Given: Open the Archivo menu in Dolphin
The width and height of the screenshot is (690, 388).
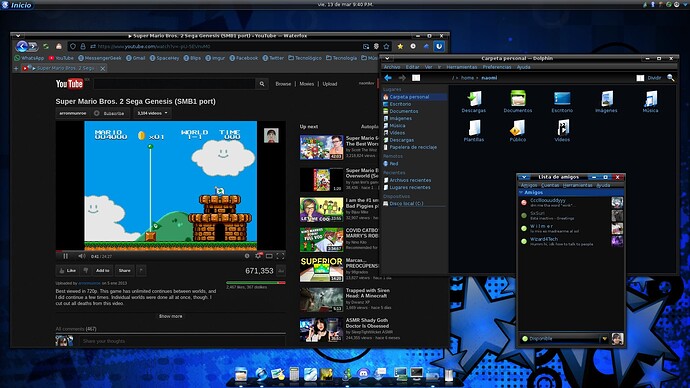Looking at the screenshot, I should click(x=392, y=67).
